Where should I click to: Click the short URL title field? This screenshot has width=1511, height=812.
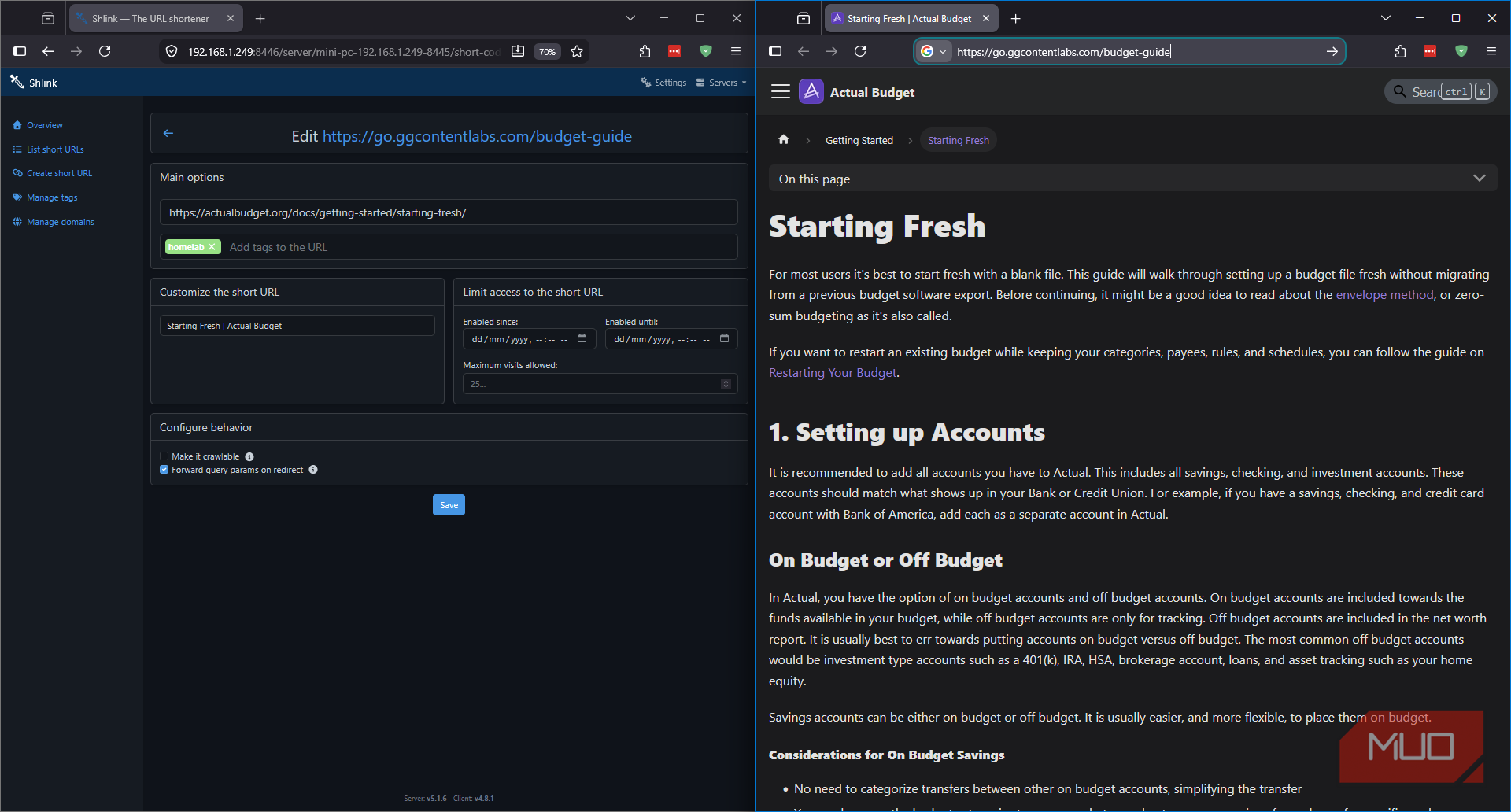[297, 326]
